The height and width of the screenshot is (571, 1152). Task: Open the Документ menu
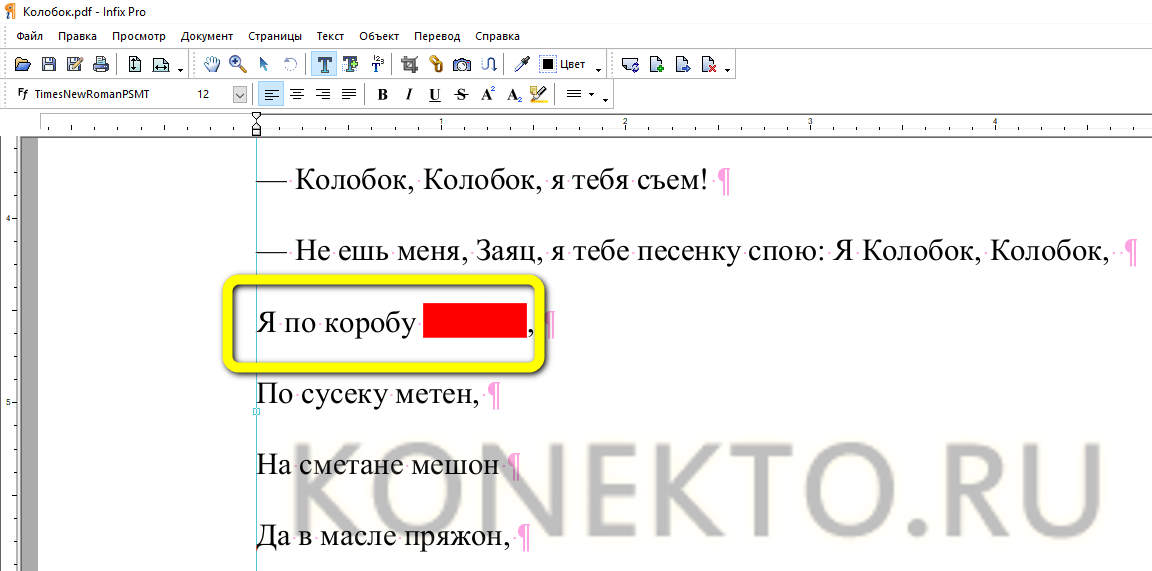point(206,36)
